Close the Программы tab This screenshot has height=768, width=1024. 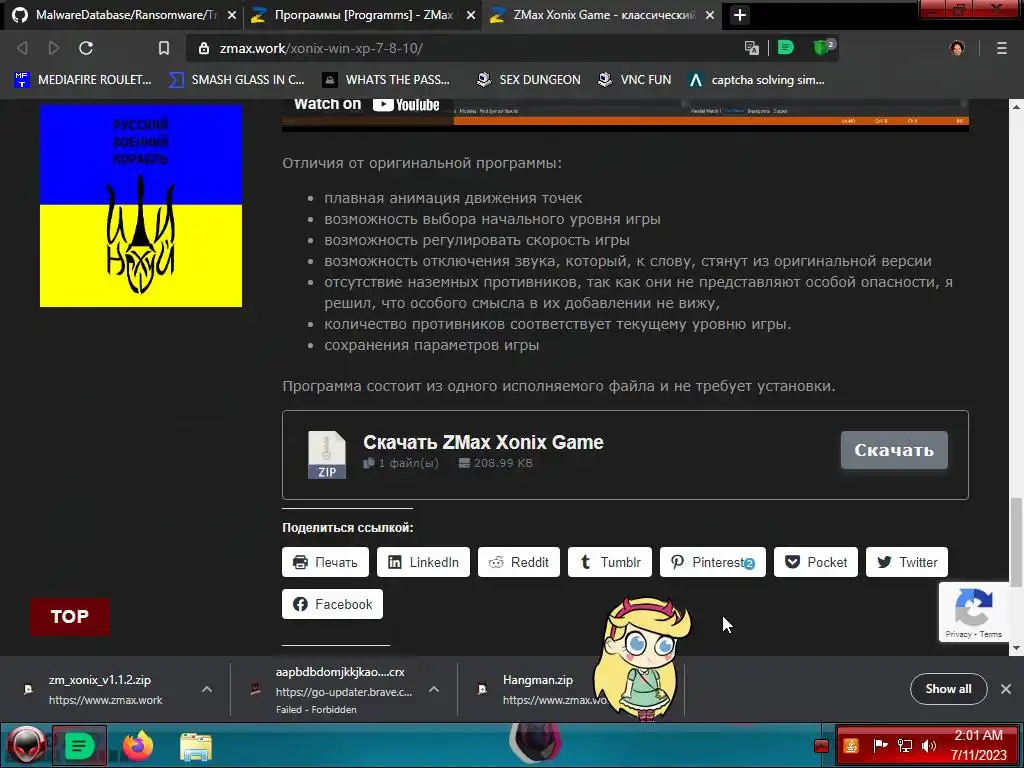coord(471,15)
